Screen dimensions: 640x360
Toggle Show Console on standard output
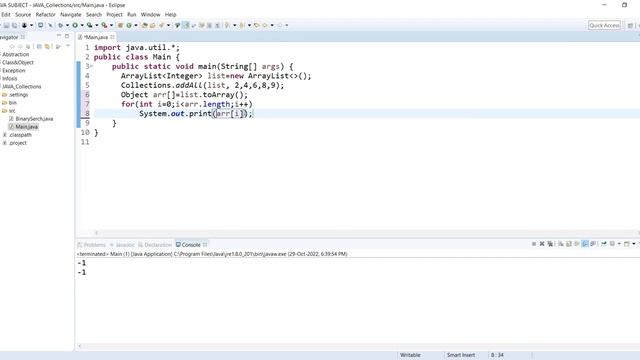click(x=585, y=244)
